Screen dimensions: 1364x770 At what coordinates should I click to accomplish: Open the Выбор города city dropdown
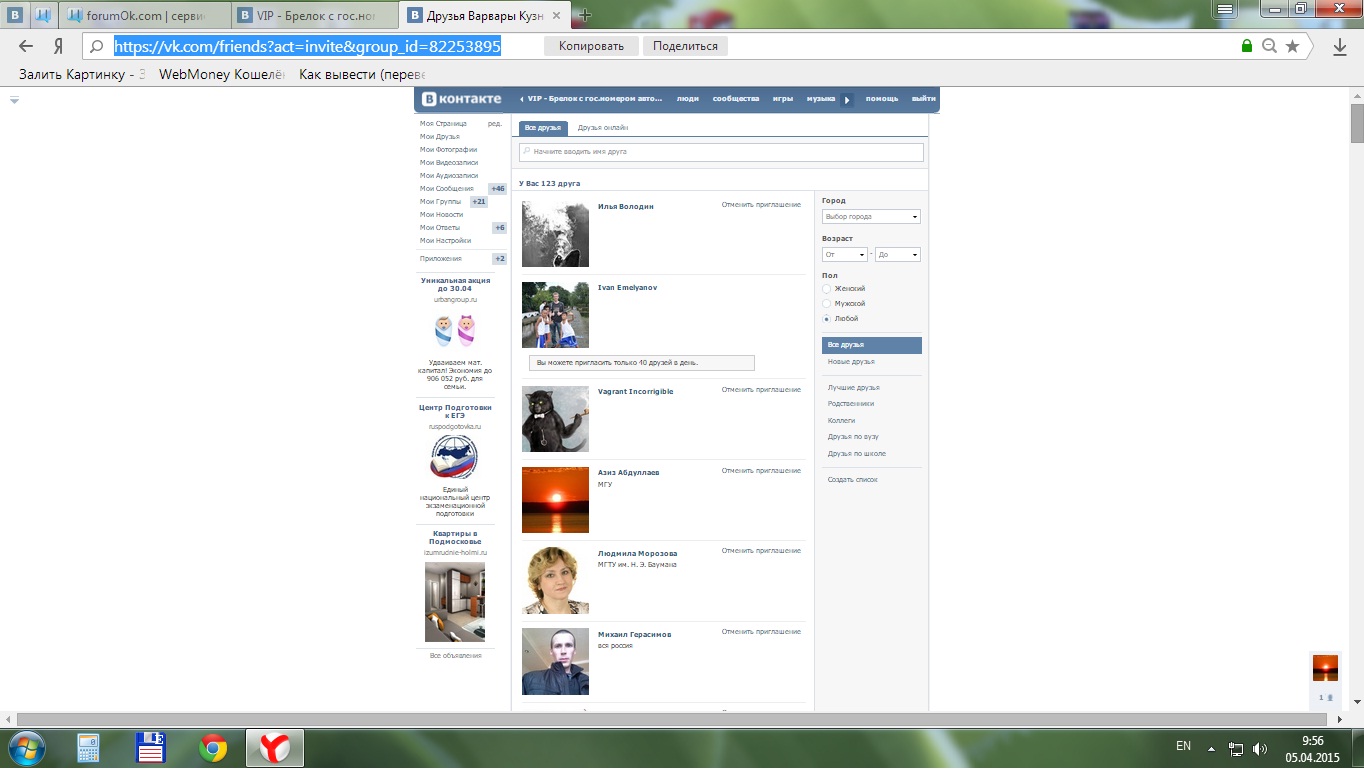coord(871,217)
